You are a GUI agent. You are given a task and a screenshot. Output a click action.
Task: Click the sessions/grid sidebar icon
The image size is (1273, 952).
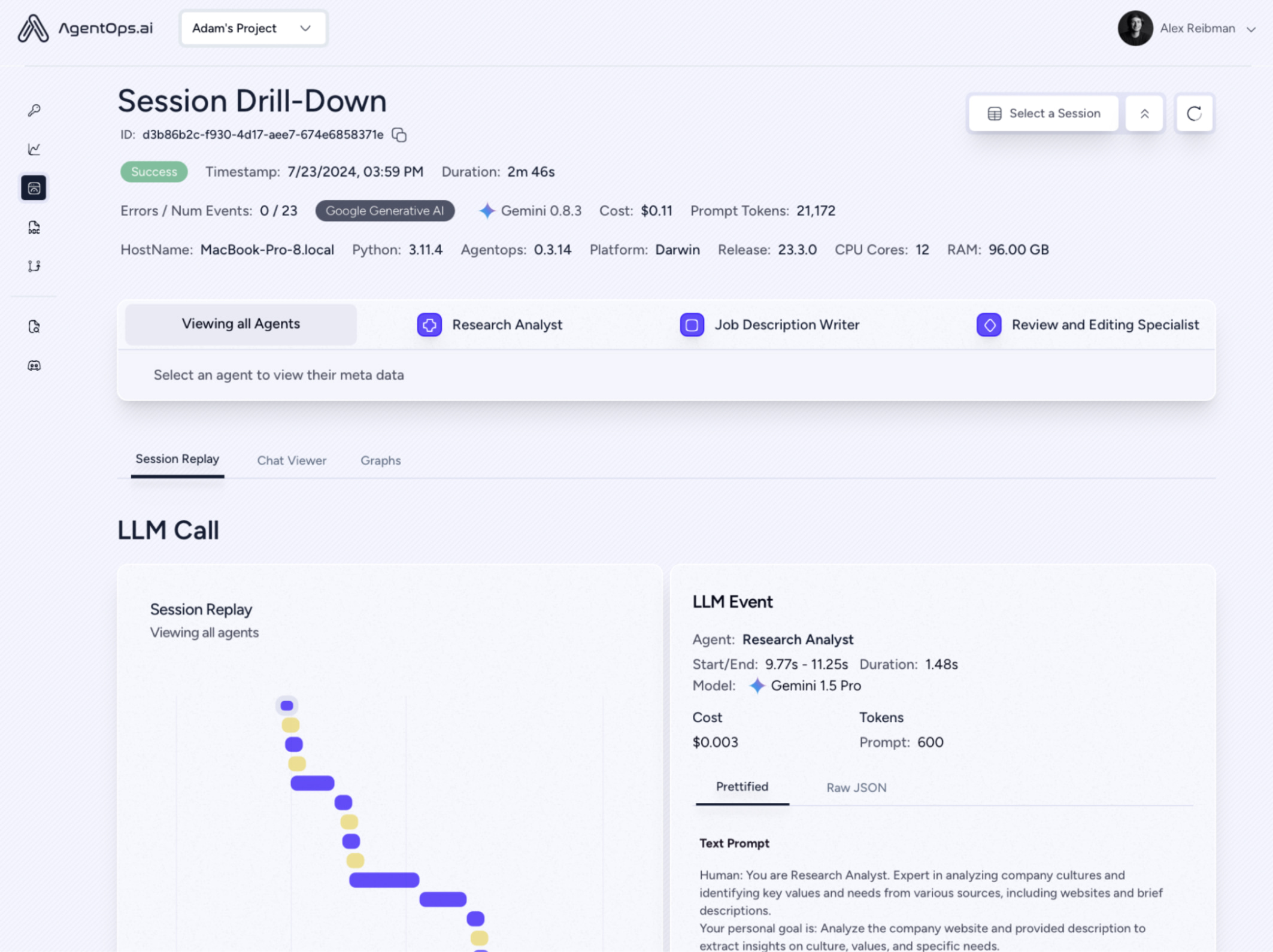click(x=33, y=188)
